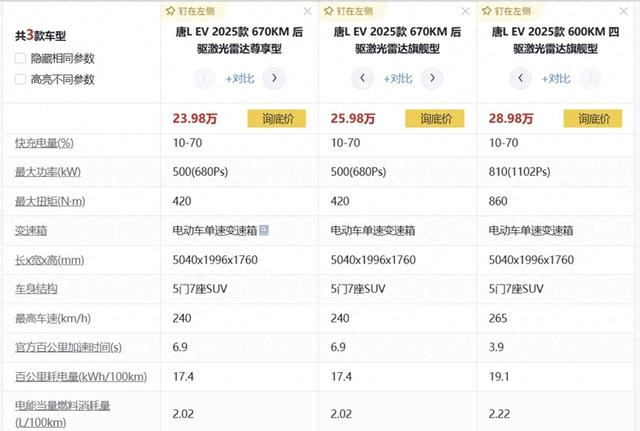Move the 670KM 旗舰型 column right with arrow
This screenshot has width=640, height=431.
click(432, 78)
